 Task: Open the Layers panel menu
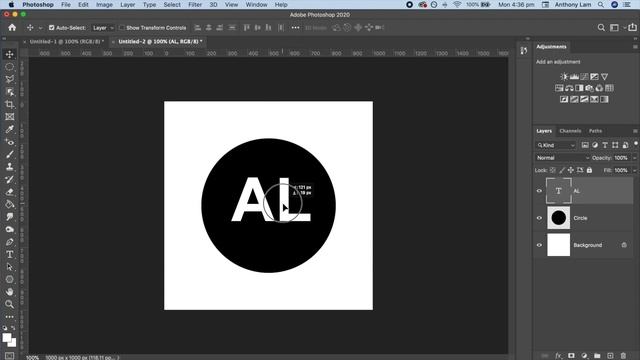click(635, 131)
